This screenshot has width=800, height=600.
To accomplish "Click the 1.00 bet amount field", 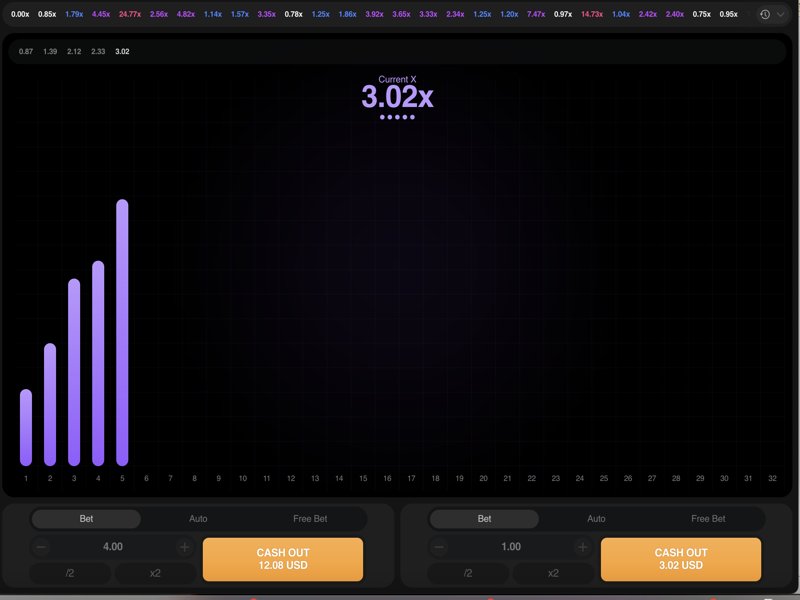I will coord(511,547).
